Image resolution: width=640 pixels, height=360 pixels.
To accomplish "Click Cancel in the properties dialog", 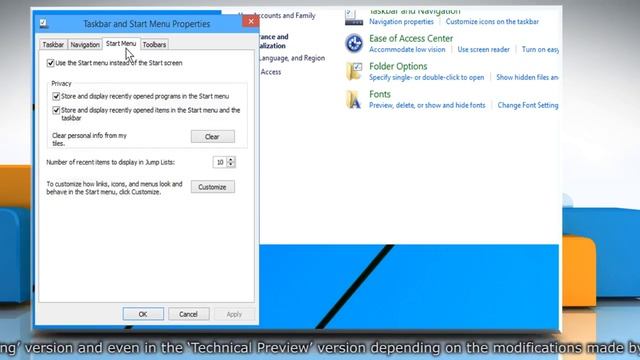I will 189,314.
